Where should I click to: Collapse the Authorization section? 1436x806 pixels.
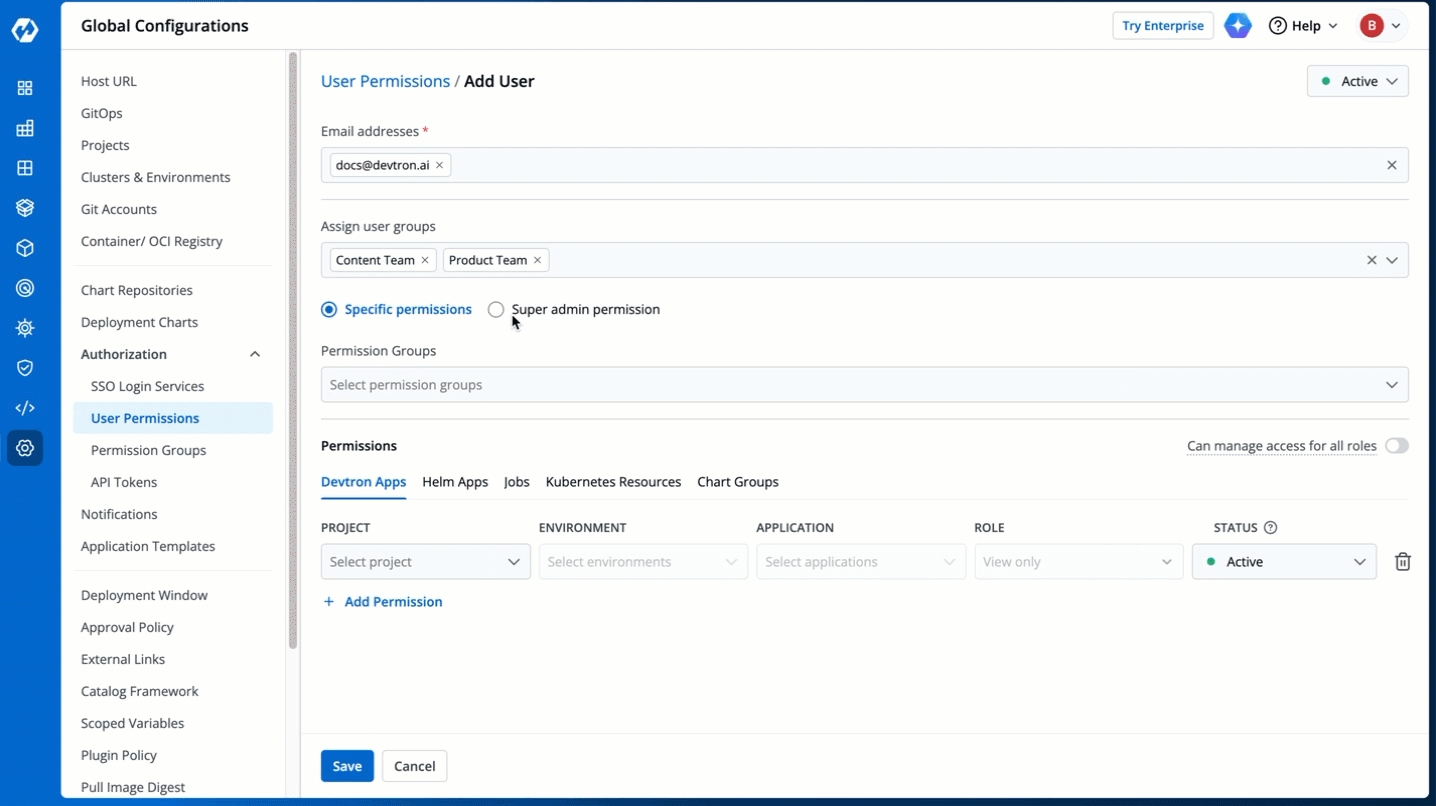point(255,354)
